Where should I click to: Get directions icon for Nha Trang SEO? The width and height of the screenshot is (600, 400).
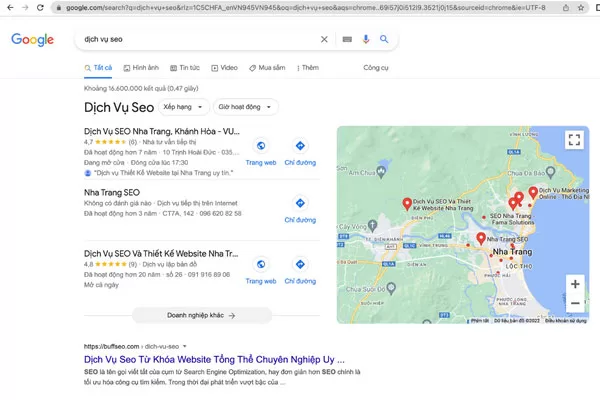coord(300,203)
